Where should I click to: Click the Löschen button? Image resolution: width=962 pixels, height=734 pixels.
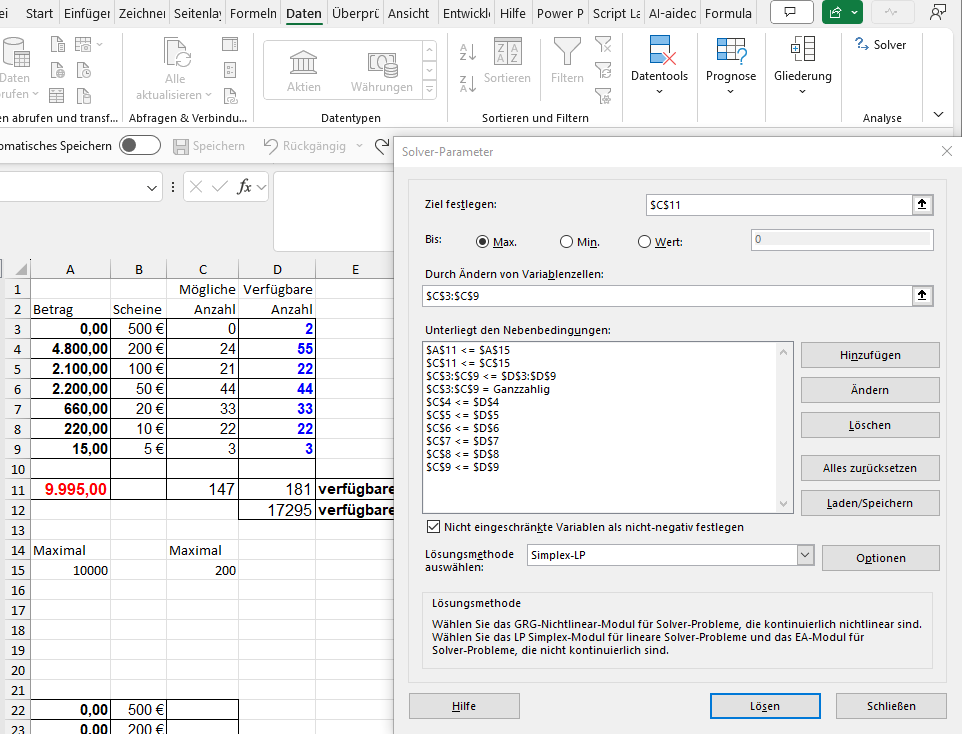click(x=870, y=425)
